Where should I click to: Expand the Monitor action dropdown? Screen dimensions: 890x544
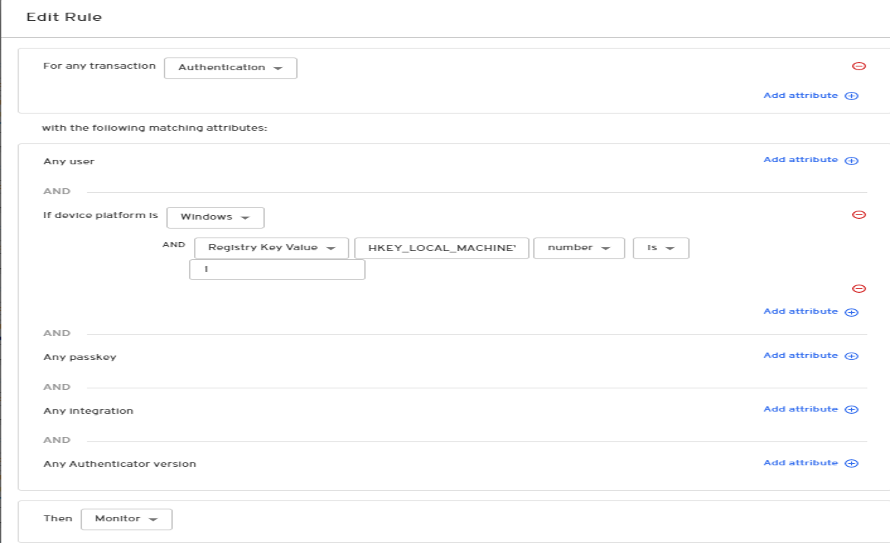126,519
